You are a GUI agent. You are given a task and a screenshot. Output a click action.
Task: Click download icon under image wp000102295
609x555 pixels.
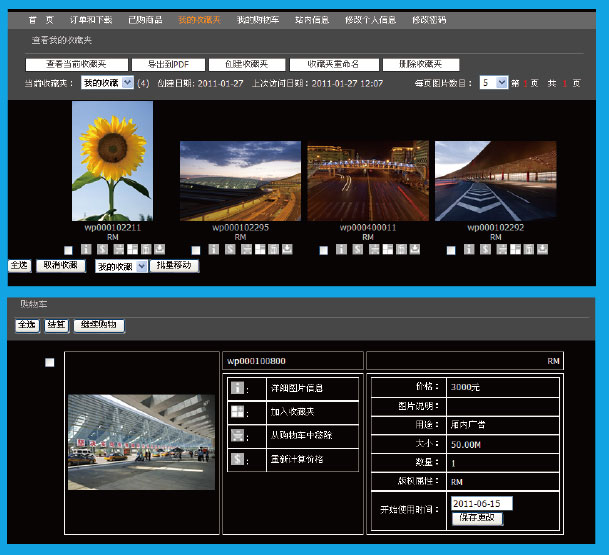(288, 249)
